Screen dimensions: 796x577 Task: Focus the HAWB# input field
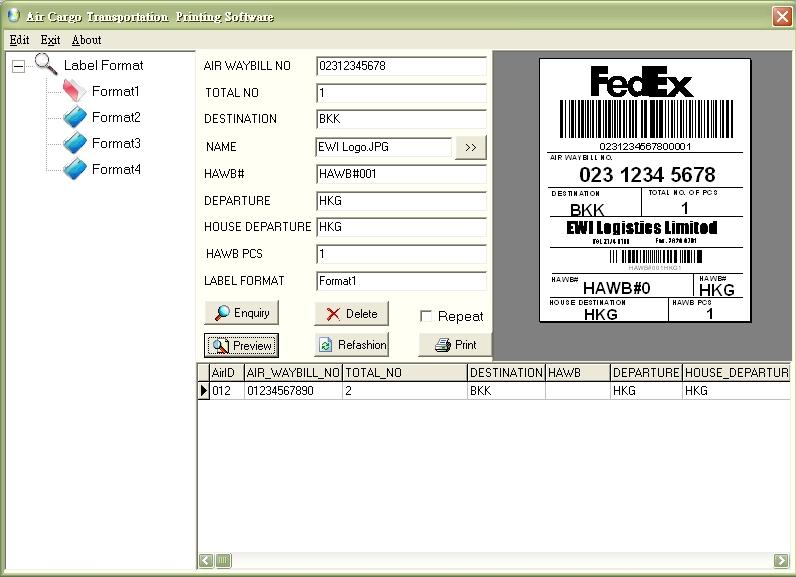pos(401,174)
